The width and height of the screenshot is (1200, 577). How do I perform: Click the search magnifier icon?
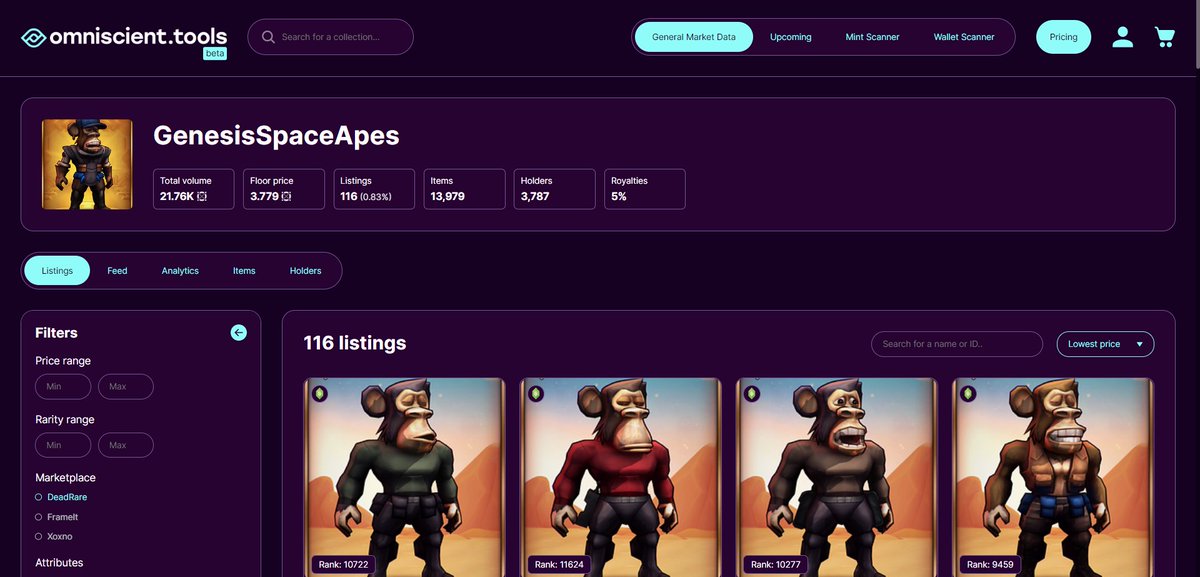(268, 37)
